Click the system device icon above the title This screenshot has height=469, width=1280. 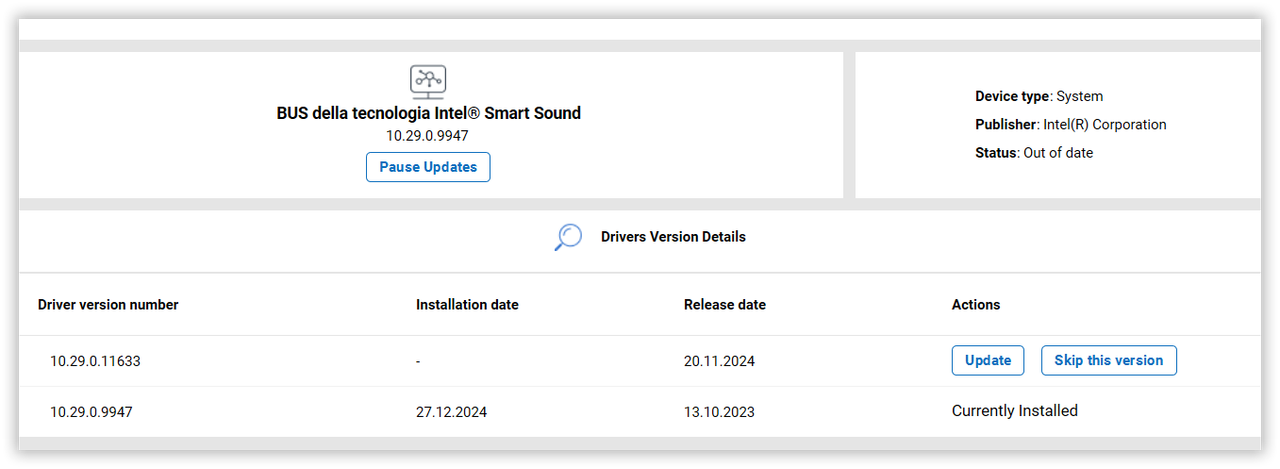[428, 81]
